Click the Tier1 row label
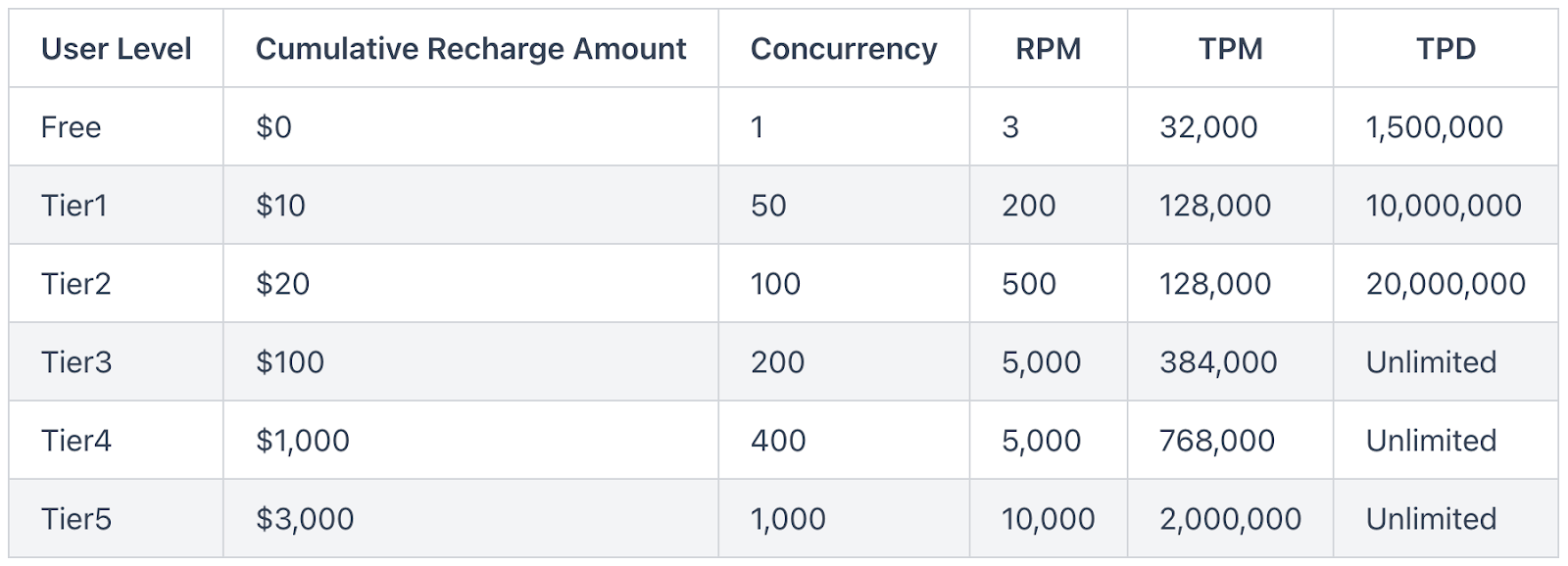The height and width of the screenshot is (566, 1568). pyautogui.click(x=74, y=206)
